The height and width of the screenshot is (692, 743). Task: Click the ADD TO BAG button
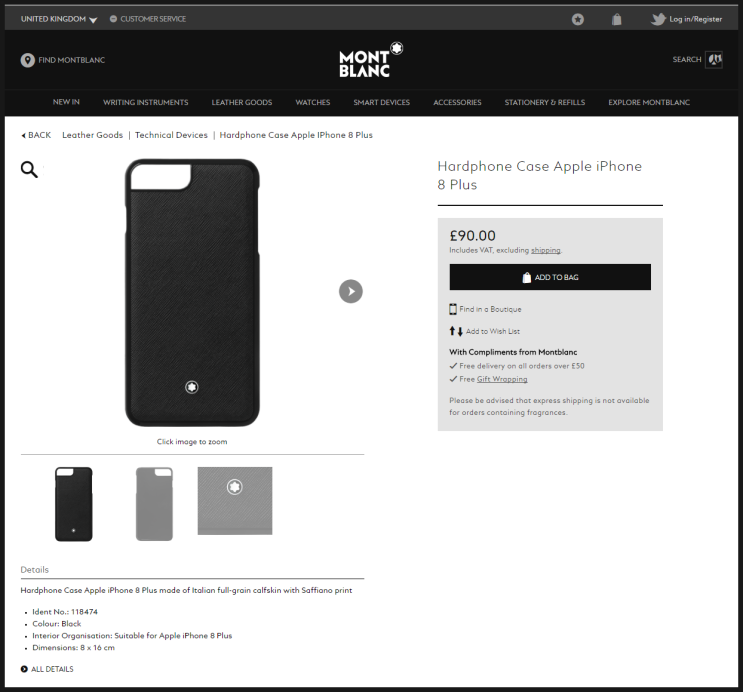[x=550, y=277]
